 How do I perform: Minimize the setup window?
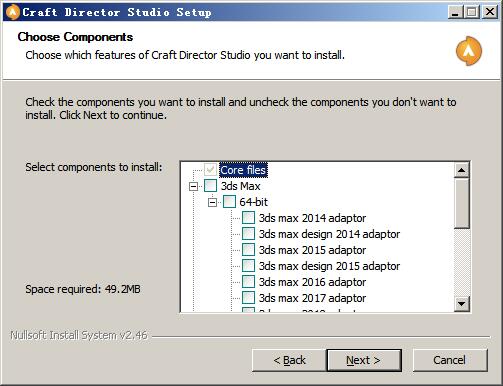(455, 12)
